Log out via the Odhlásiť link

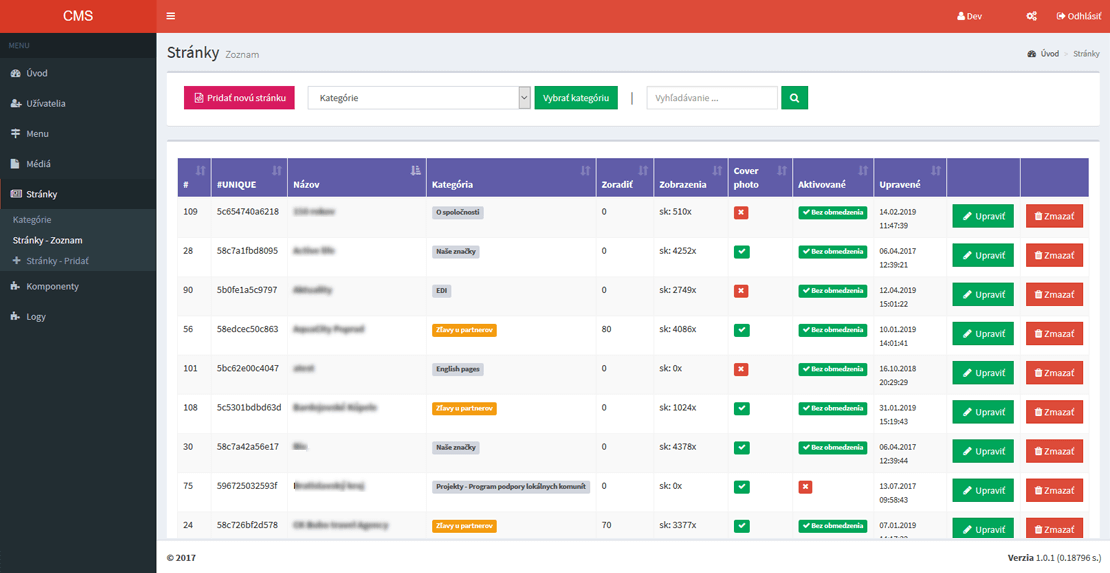point(1078,16)
